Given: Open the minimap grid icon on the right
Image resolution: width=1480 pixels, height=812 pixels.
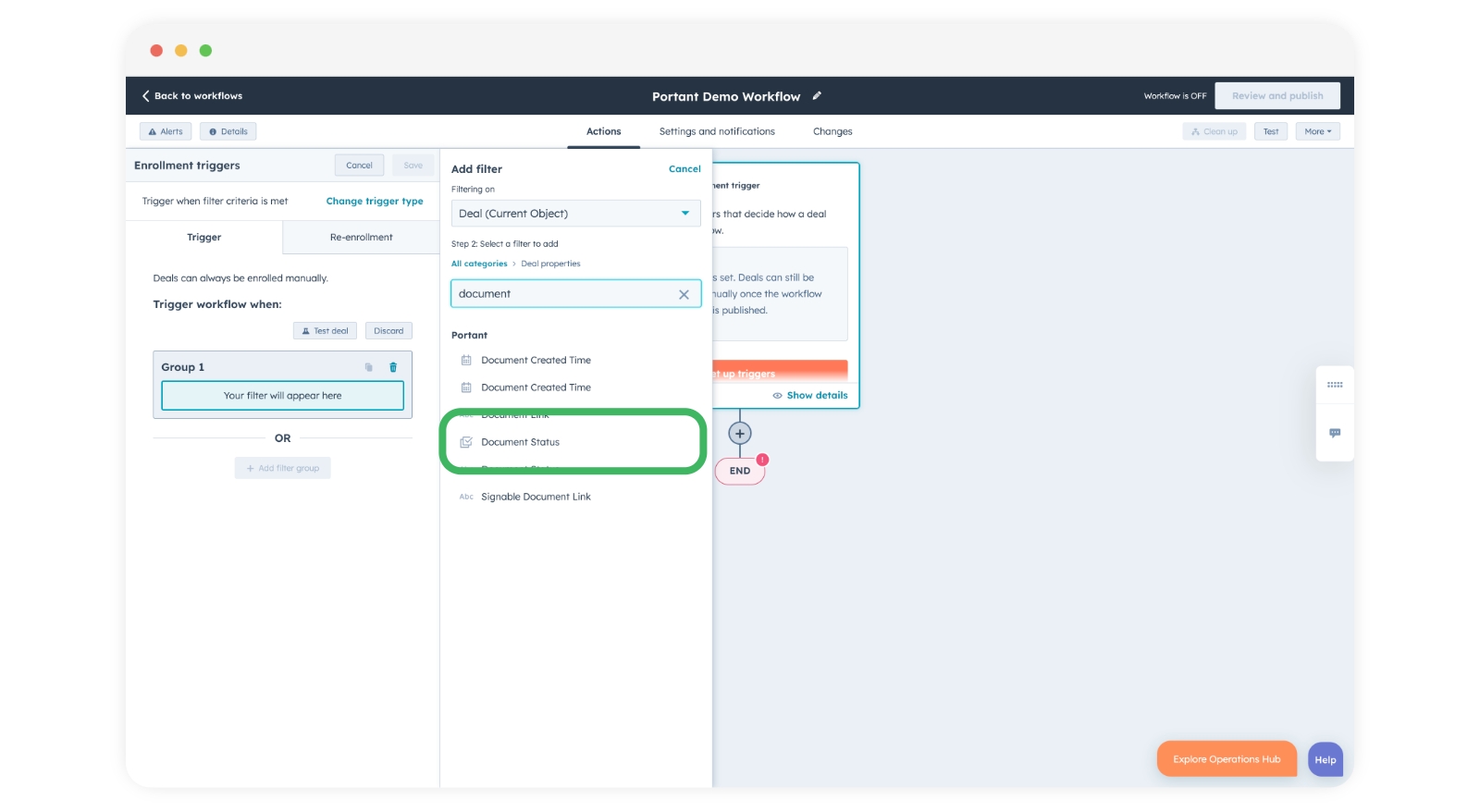Looking at the screenshot, I should (1334, 385).
